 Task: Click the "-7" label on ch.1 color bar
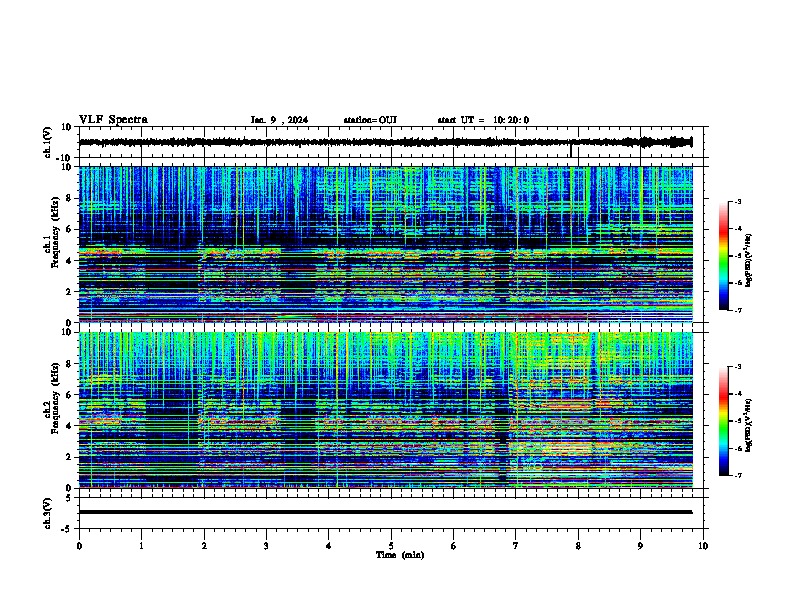(738, 310)
